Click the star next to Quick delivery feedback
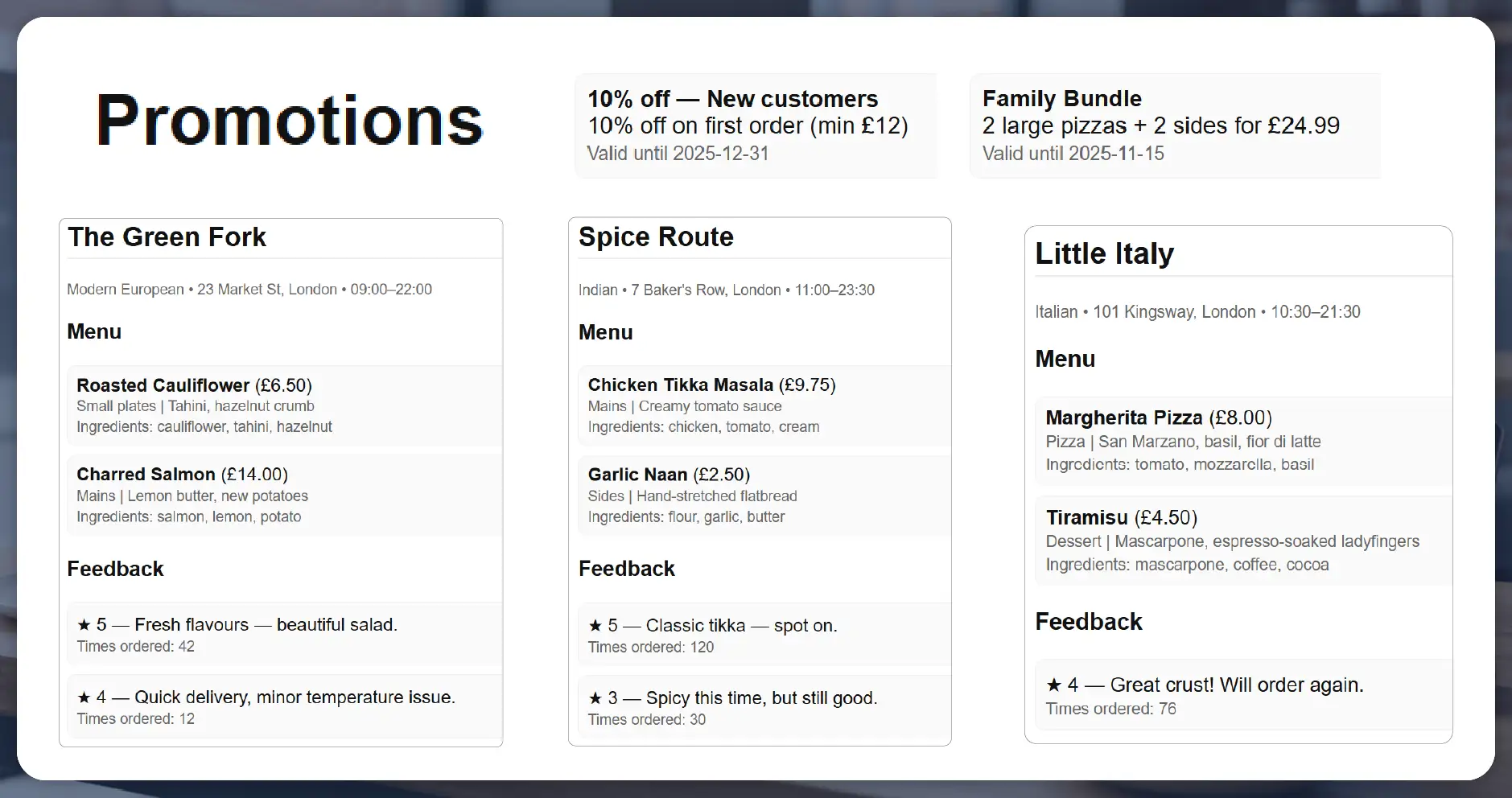 [84, 697]
